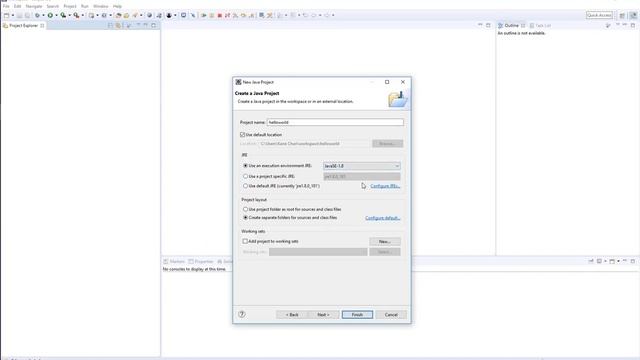Click the green Run toolbar icon

click(x=50, y=15)
